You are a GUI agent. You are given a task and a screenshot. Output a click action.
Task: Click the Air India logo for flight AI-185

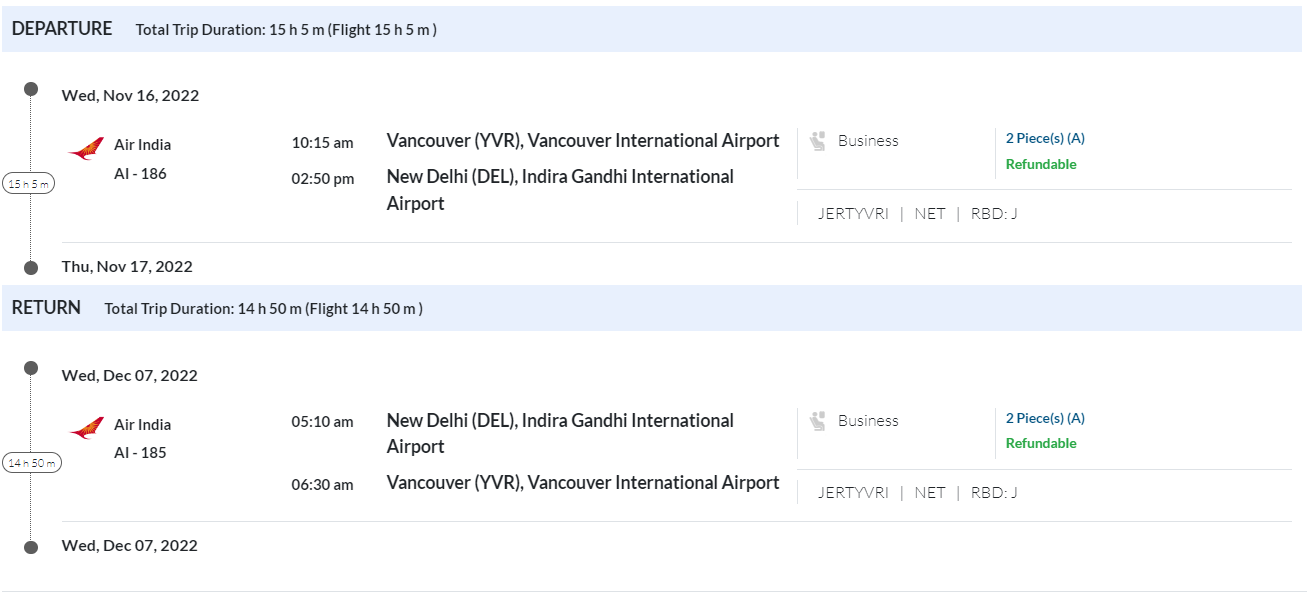coord(86,429)
